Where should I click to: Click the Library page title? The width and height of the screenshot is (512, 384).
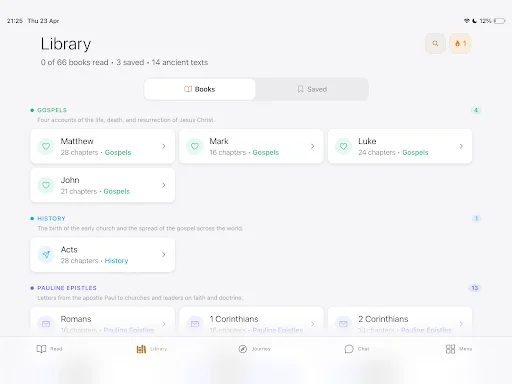(66, 44)
